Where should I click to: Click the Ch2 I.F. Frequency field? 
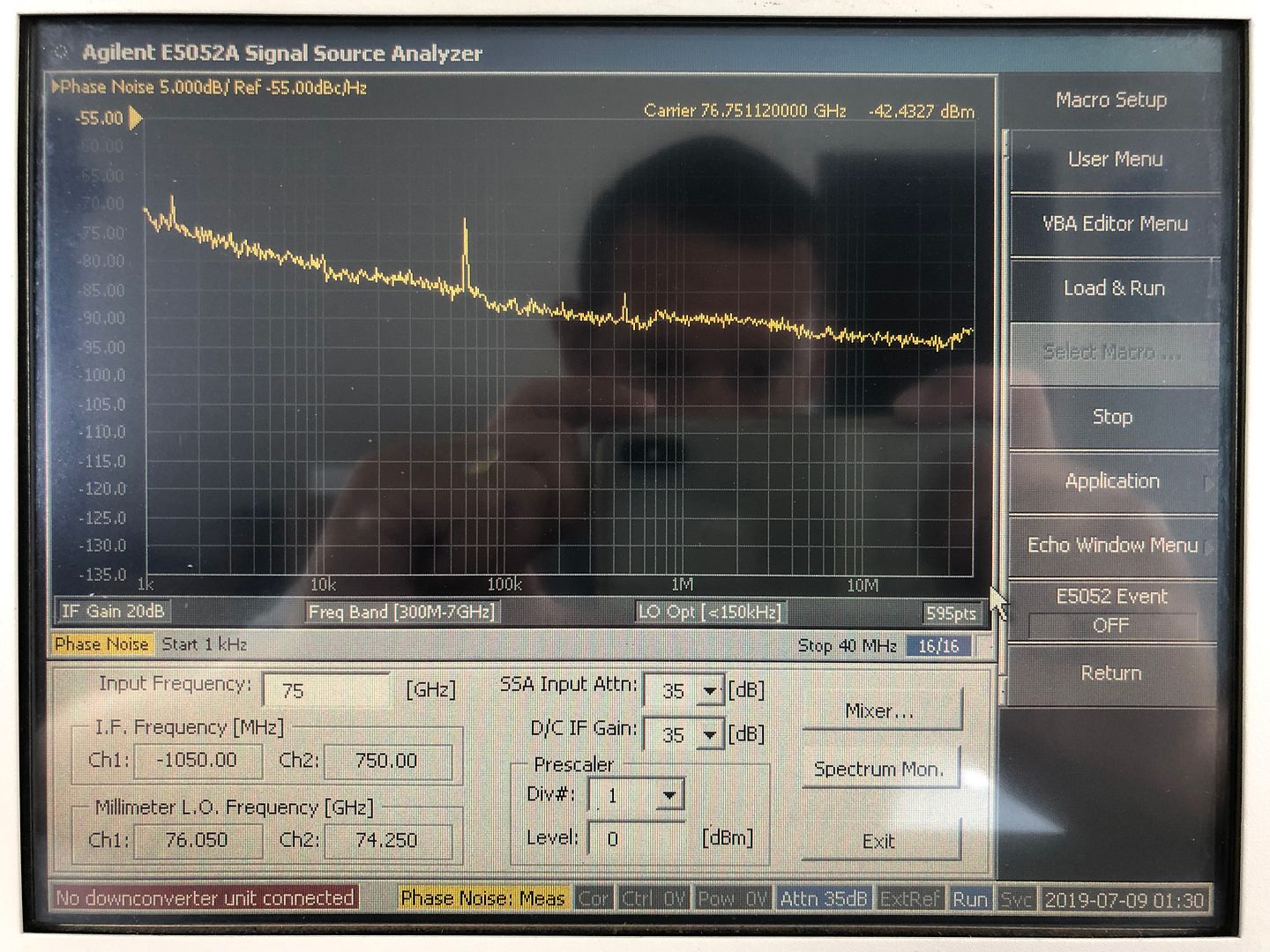(x=387, y=761)
